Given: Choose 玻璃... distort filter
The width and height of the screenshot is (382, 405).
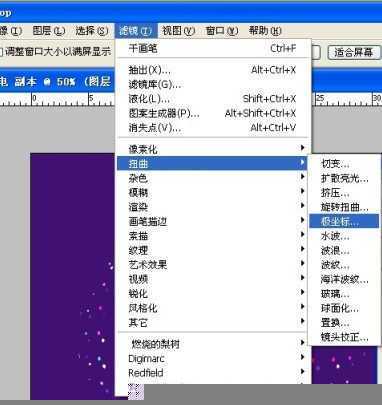Looking at the screenshot, I should point(344,294).
